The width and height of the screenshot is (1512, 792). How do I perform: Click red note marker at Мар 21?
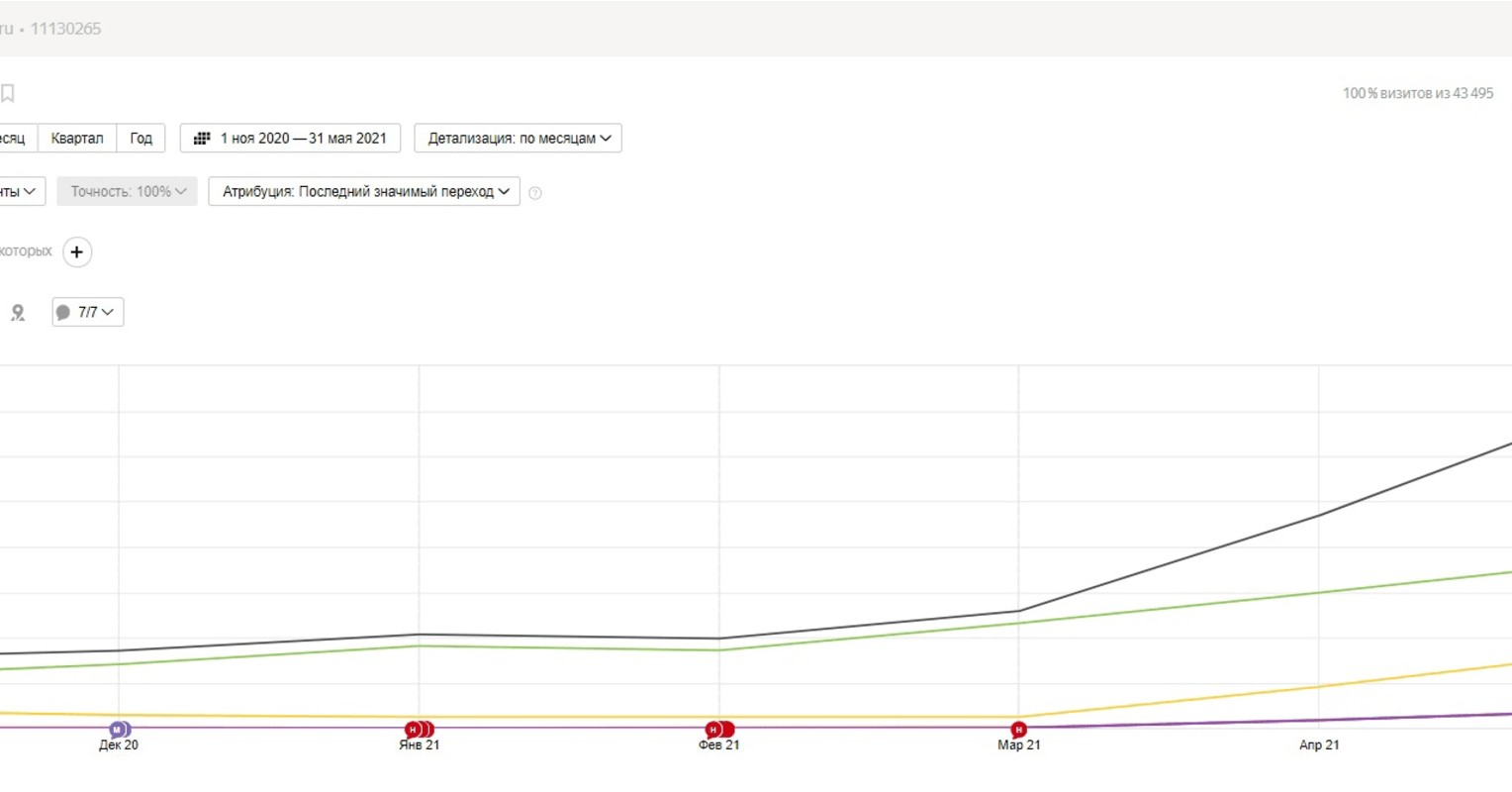click(x=1018, y=730)
